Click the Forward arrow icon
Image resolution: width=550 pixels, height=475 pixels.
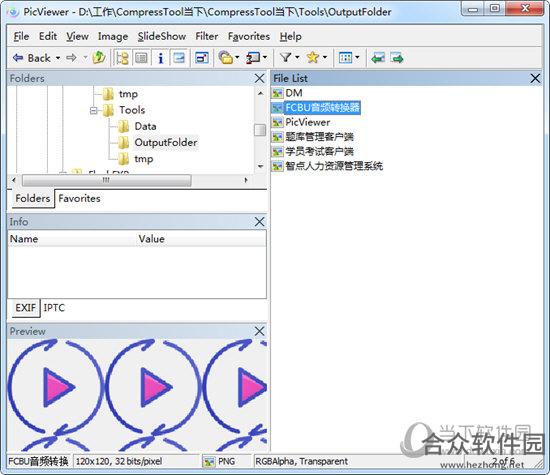pyautogui.click(x=72, y=58)
